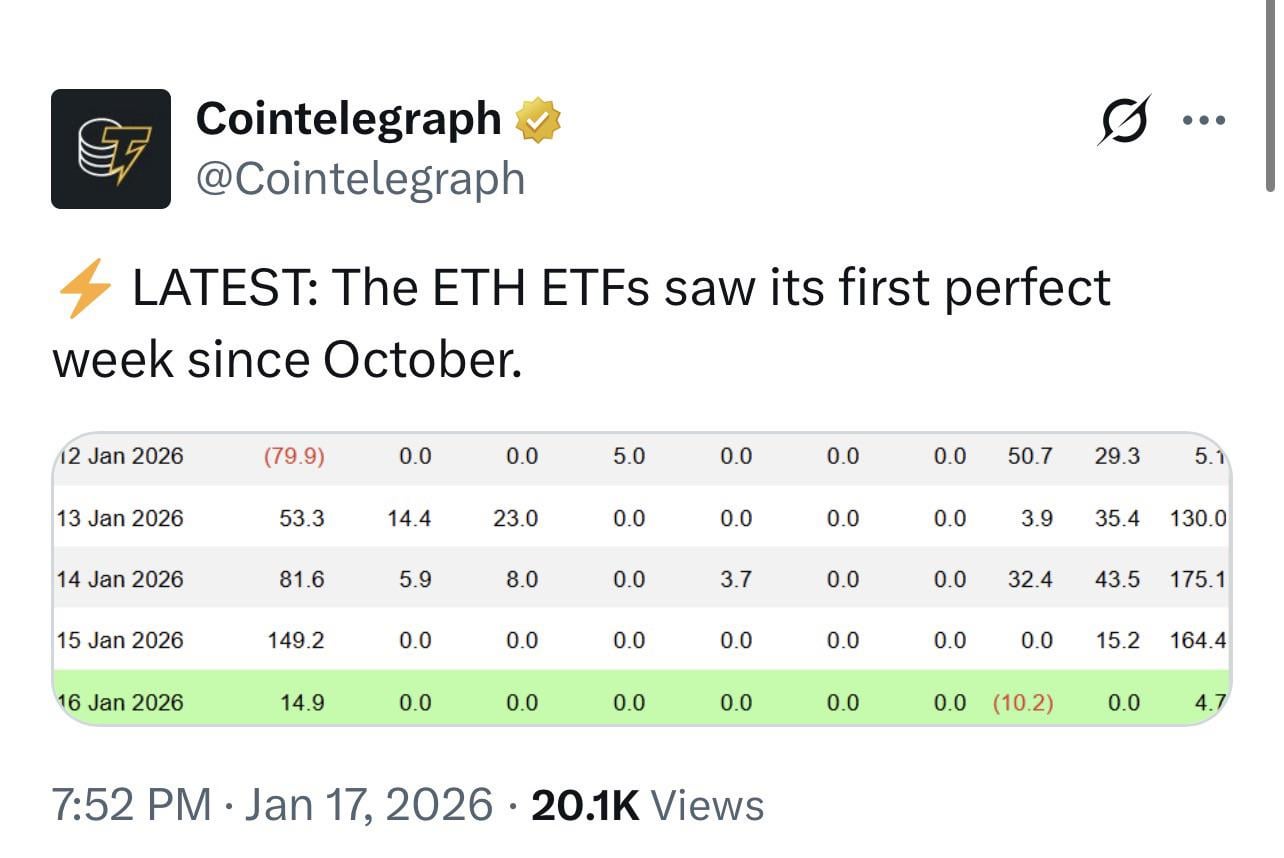Viewport: 1284px width, 858px height.
Task: Click the vertical scrollbar at right edge
Action: (x=1271, y=95)
